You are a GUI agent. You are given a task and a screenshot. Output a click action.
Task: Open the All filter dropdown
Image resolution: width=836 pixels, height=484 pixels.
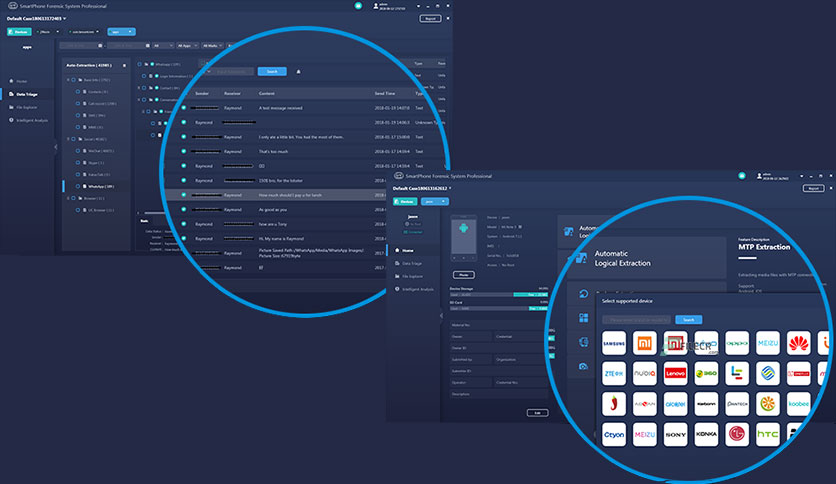(x=163, y=46)
